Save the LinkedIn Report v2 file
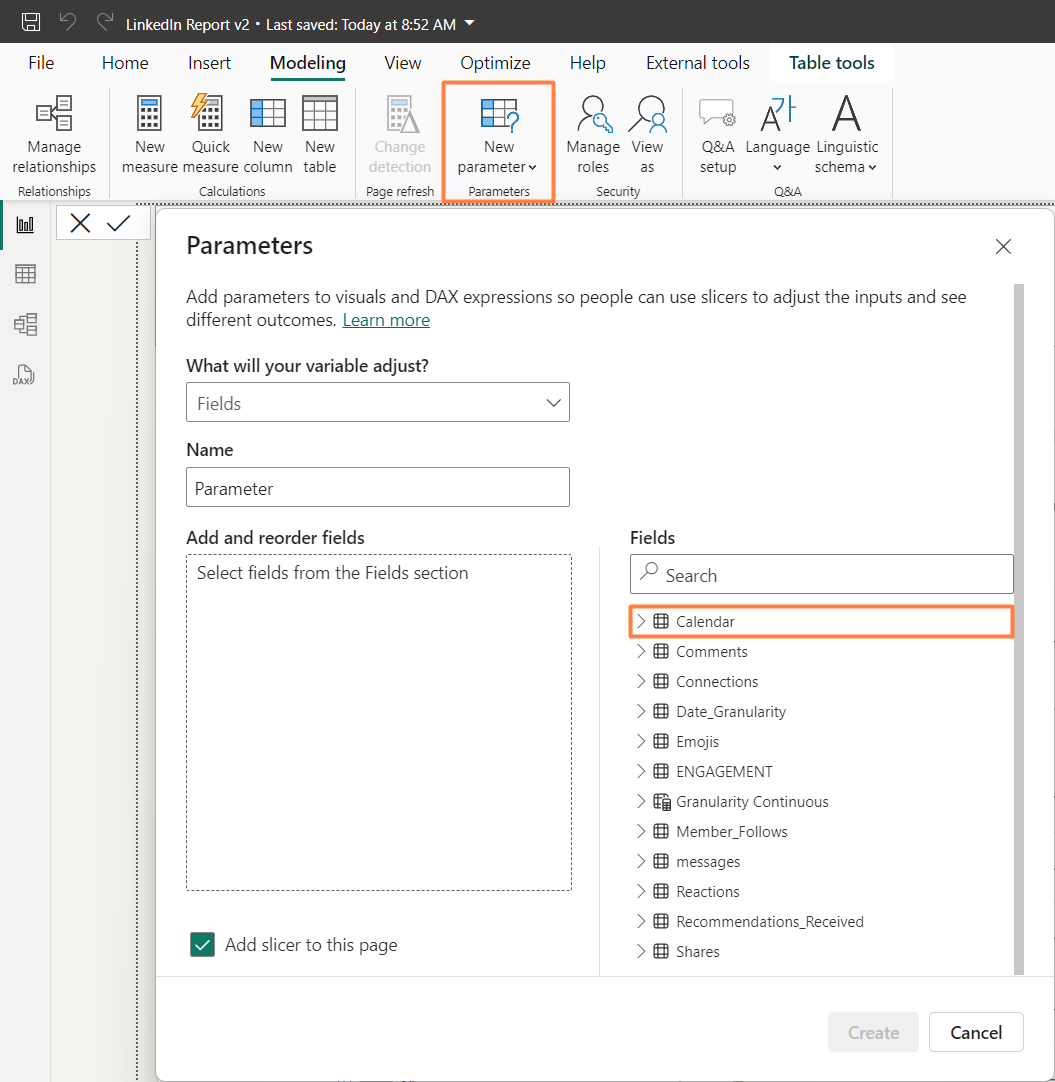 point(28,22)
